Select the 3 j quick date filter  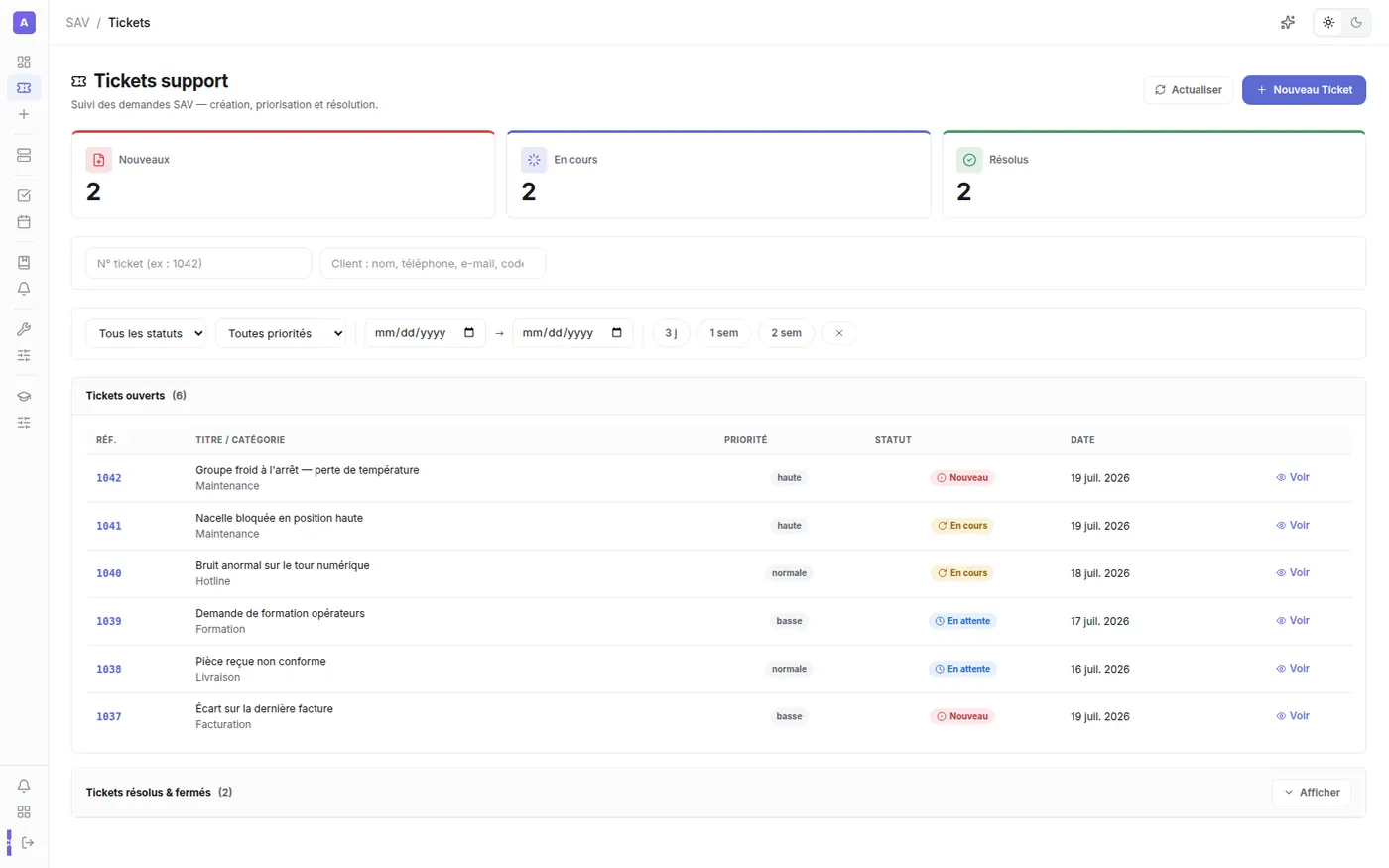point(671,333)
